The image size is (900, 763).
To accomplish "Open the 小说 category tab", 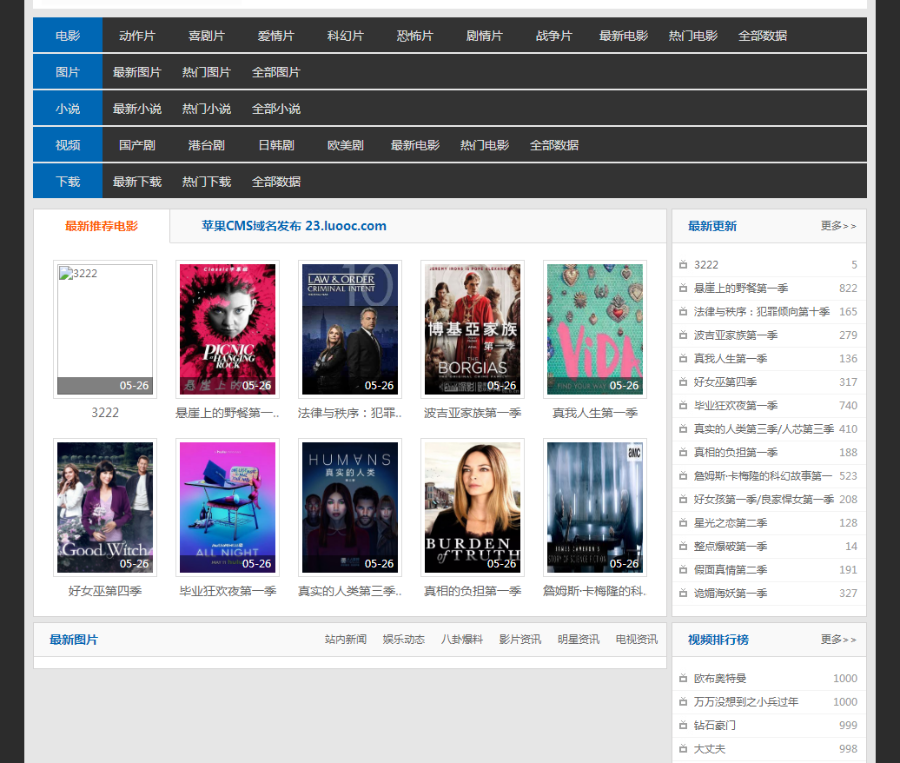I will pos(68,109).
